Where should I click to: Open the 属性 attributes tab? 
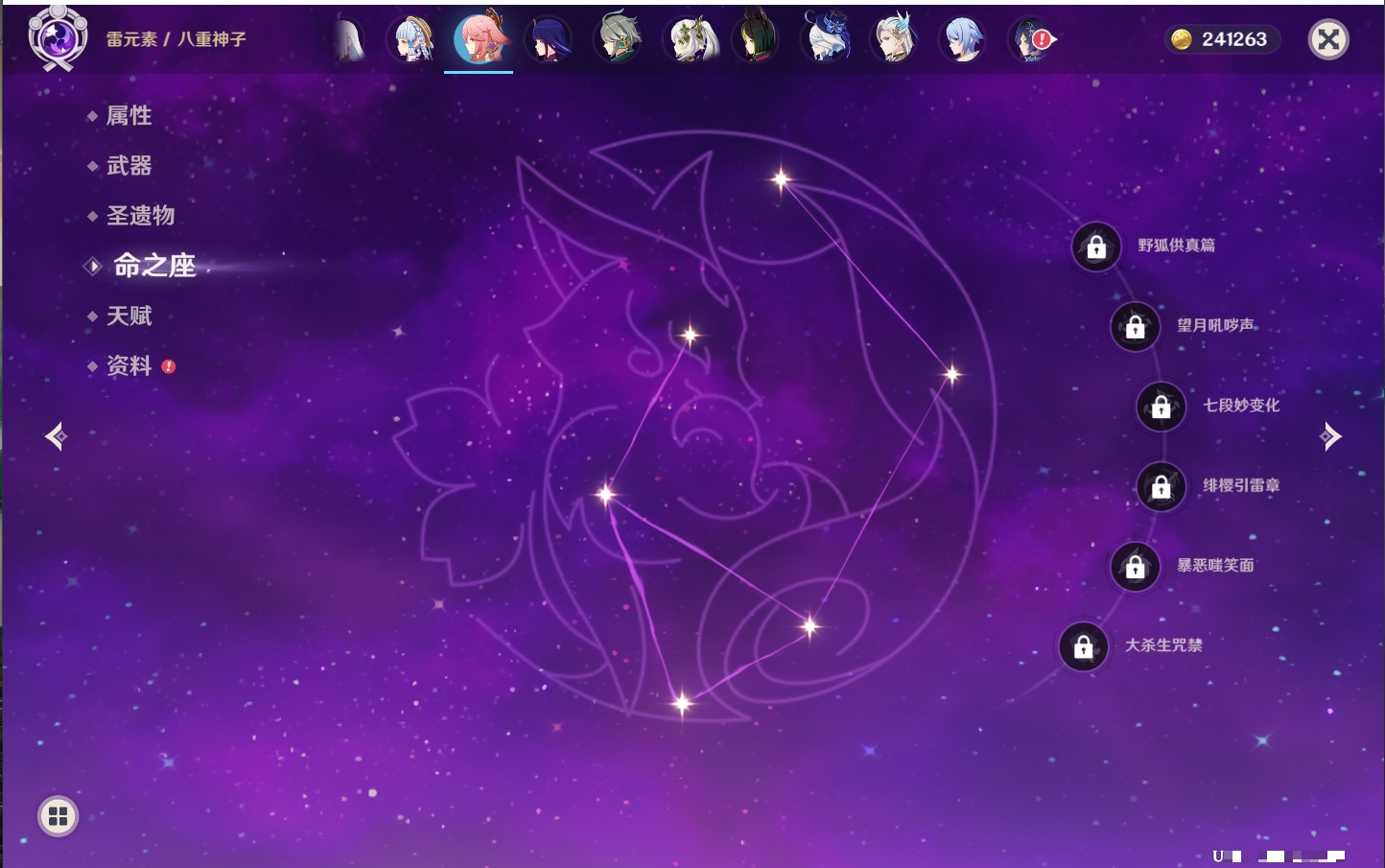(129, 116)
